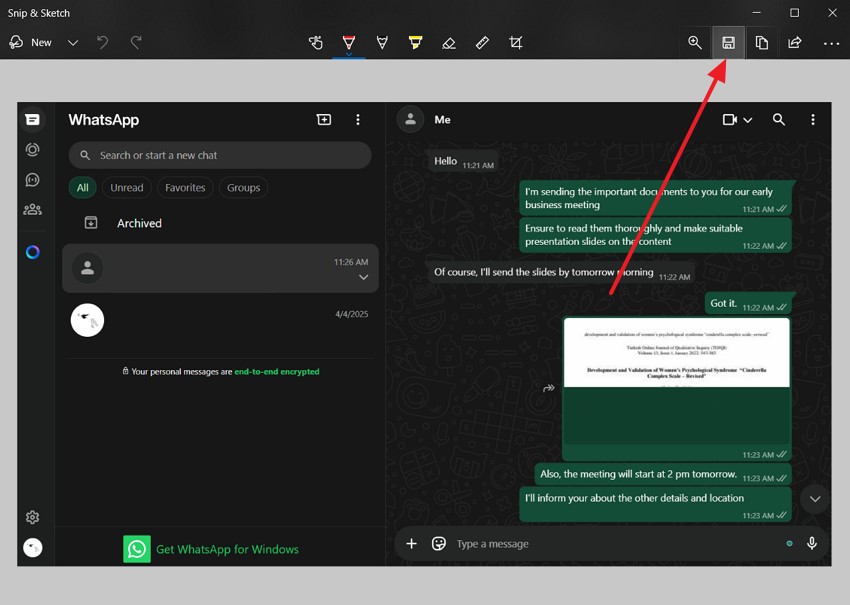Click the shared document thumbnail in chat

point(676,381)
